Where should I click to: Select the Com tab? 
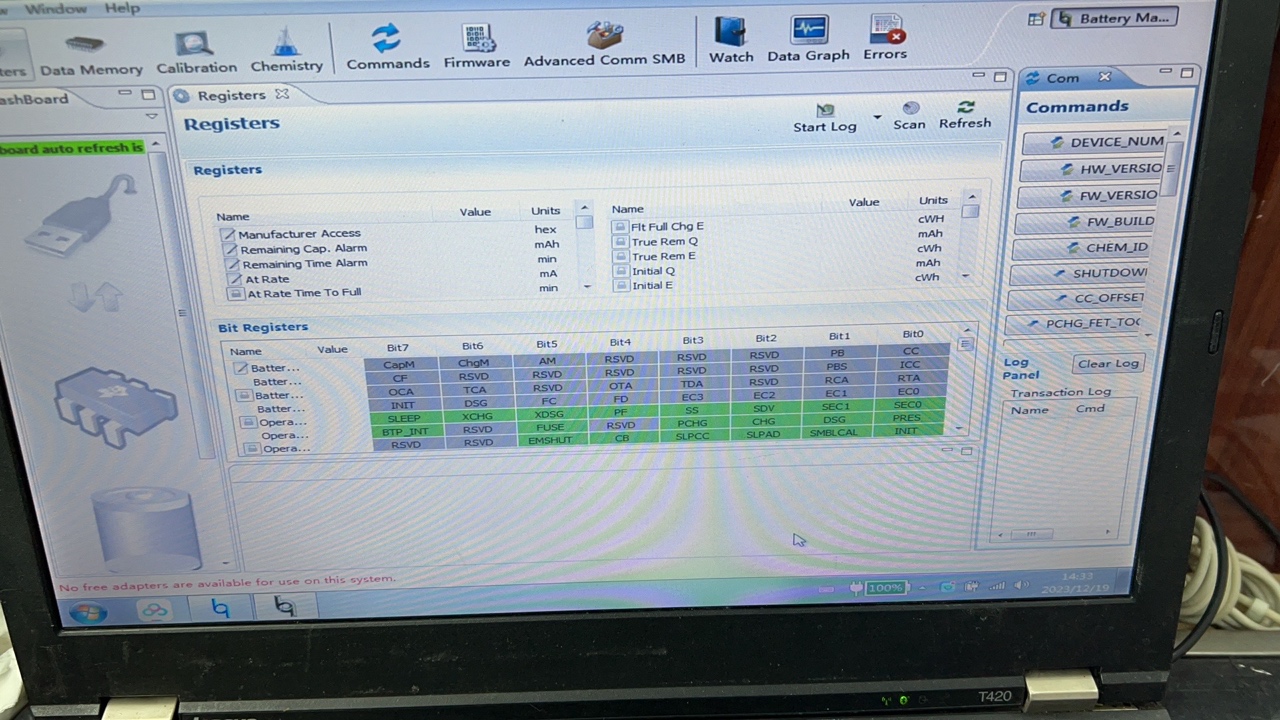tap(1062, 78)
